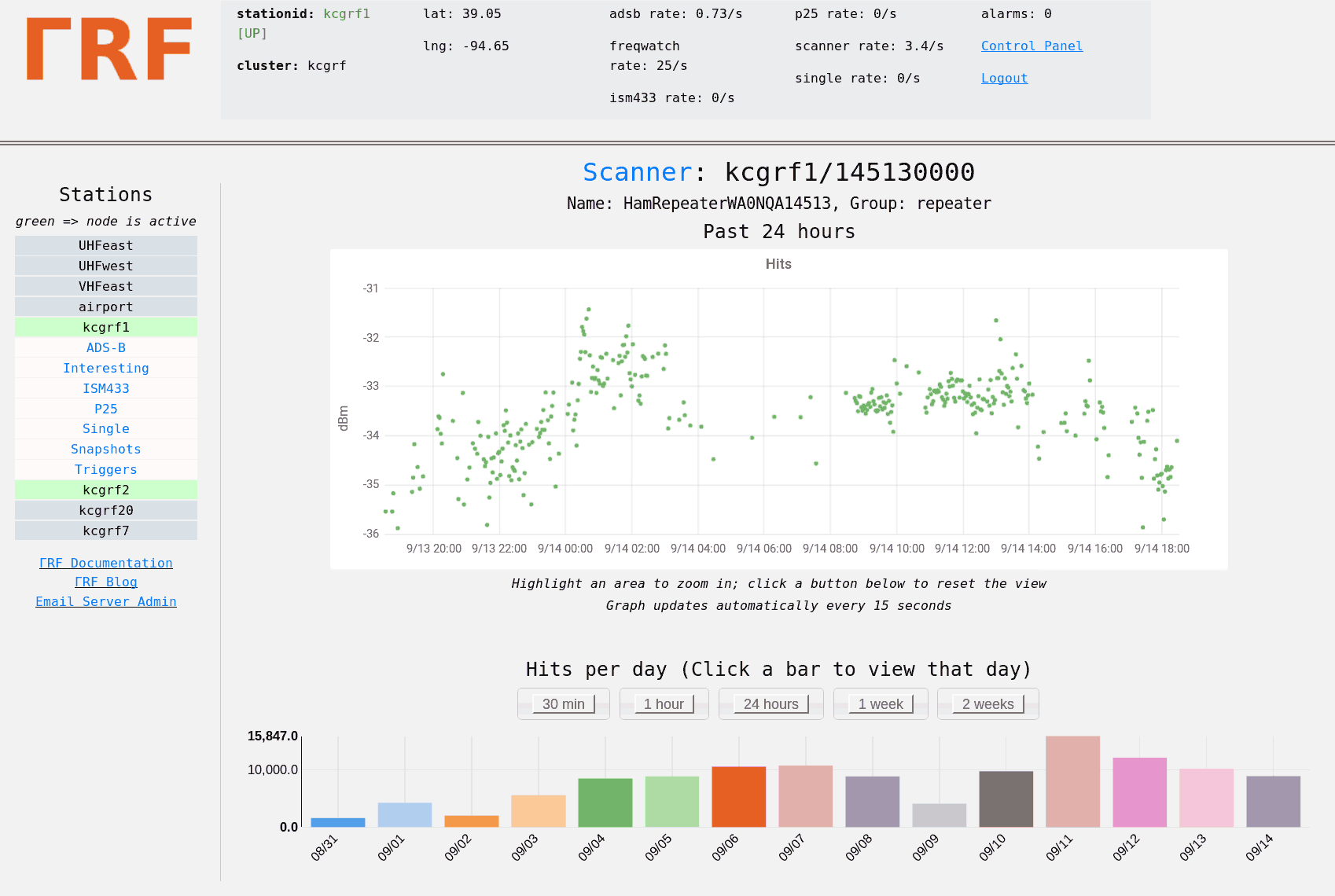
Task: Click the Hits chart title
Action: [x=778, y=264]
